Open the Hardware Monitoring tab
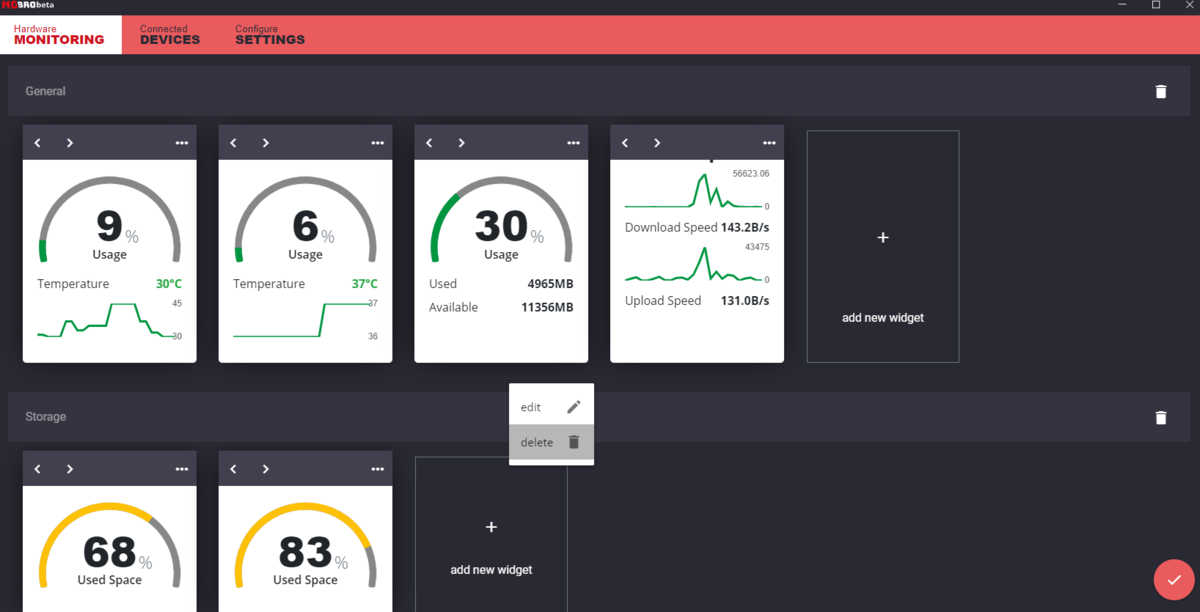Image resolution: width=1200 pixels, height=612 pixels. tap(59, 35)
